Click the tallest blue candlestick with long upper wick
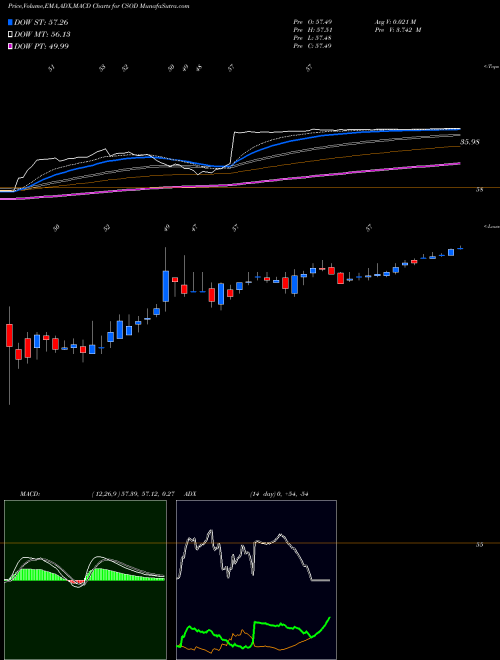The image size is (500, 660). [x=166, y=286]
